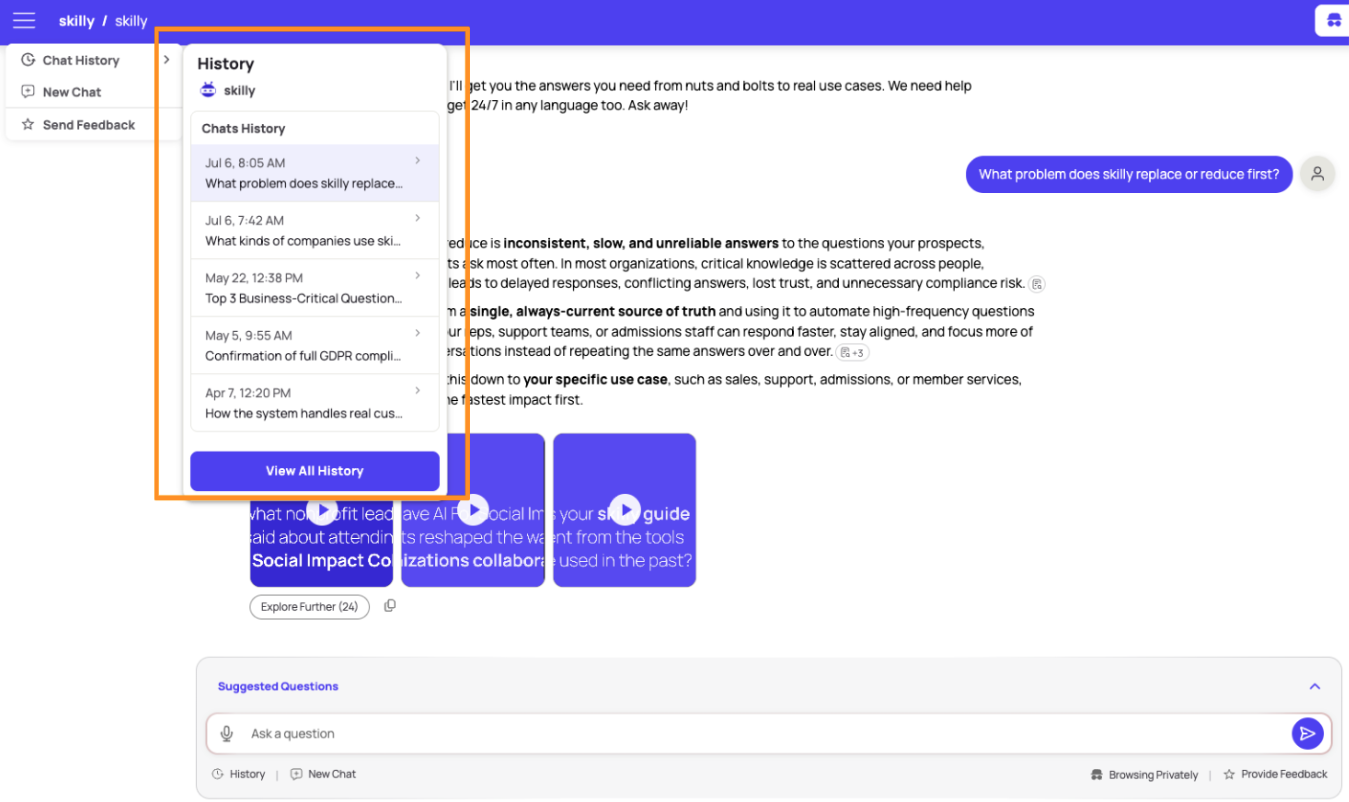The width and height of the screenshot is (1349, 802).
Task: Click the Chats History heading in the panel
Action: [x=243, y=128]
